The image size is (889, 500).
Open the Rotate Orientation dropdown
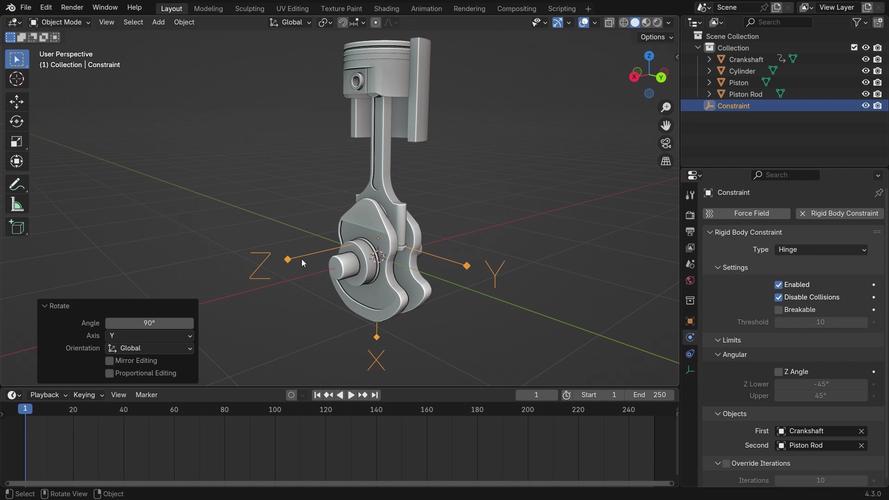pos(150,348)
